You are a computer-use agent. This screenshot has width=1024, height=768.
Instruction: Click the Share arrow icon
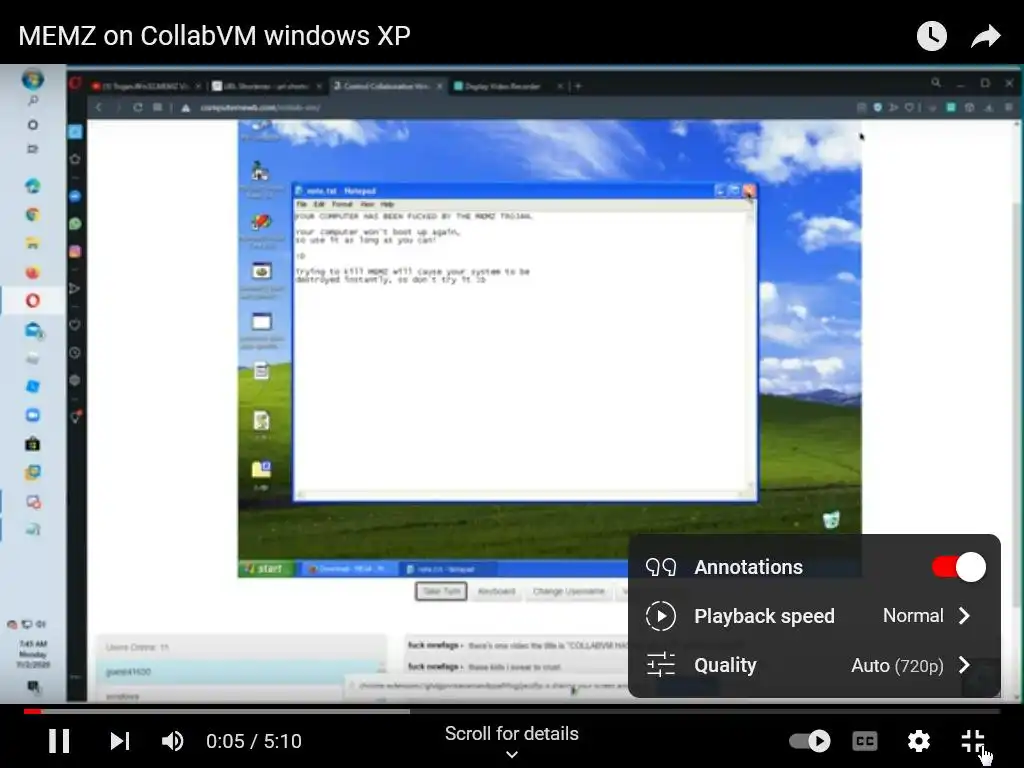point(985,36)
